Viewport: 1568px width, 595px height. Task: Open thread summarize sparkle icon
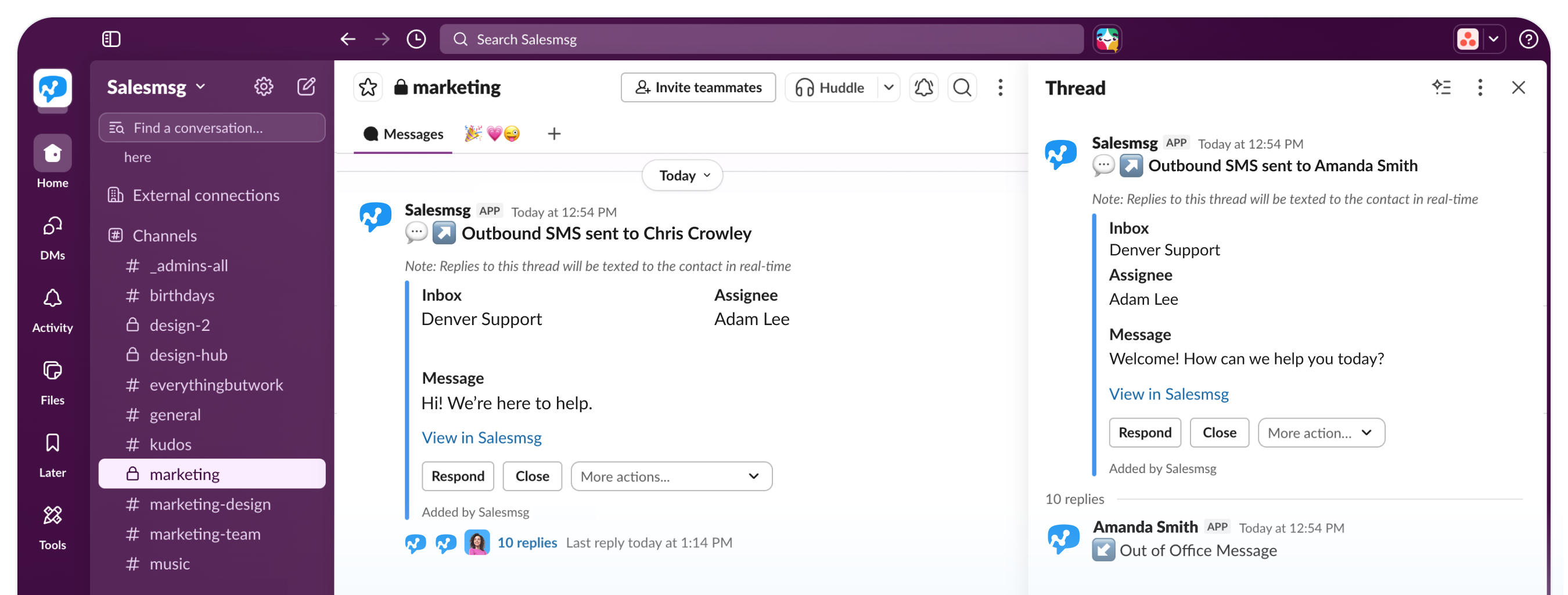click(1441, 88)
